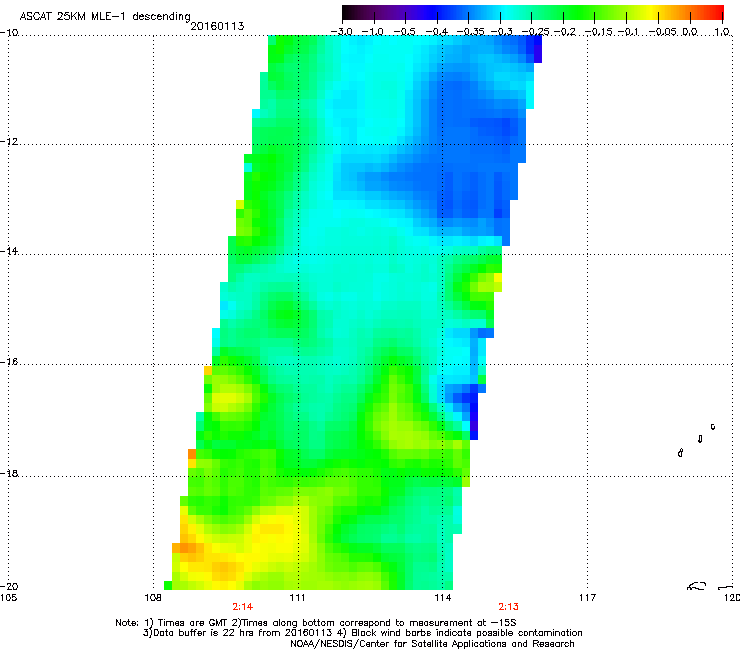This screenshot has width=740, height=650.
Task: Click the red time stamp '2:13'
Action: 508,607
